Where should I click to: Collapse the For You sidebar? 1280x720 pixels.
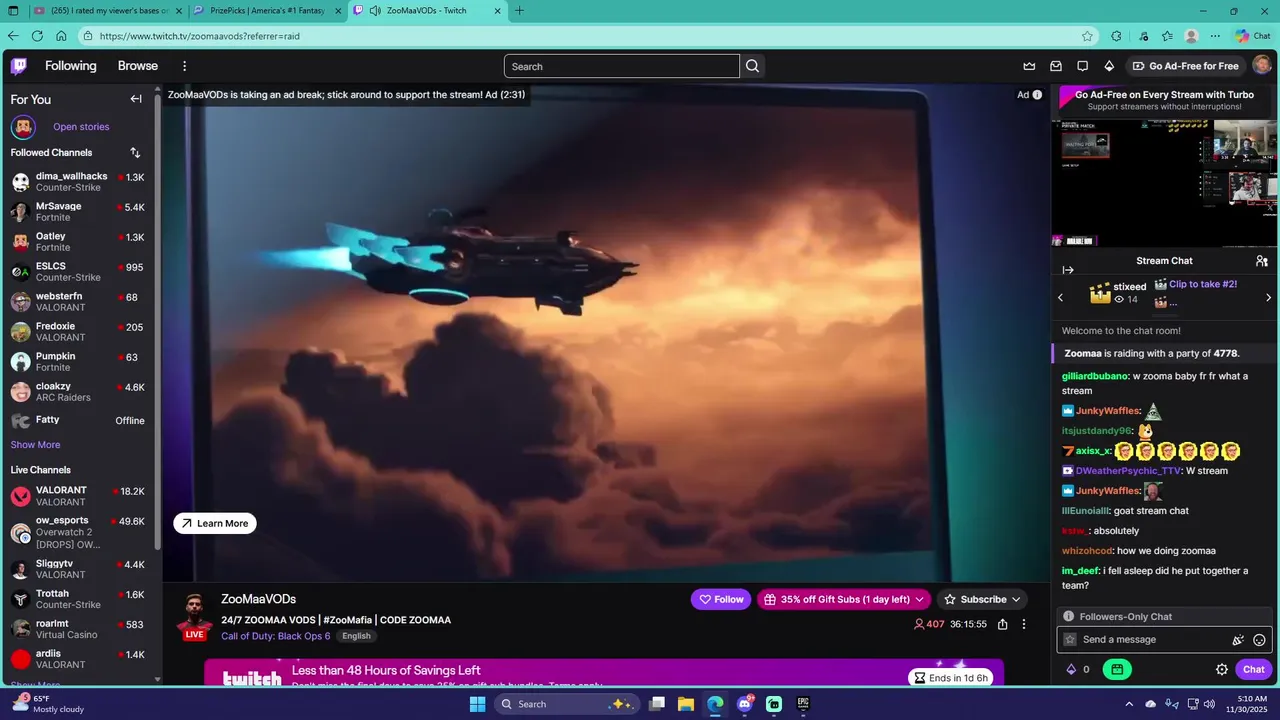point(136,99)
